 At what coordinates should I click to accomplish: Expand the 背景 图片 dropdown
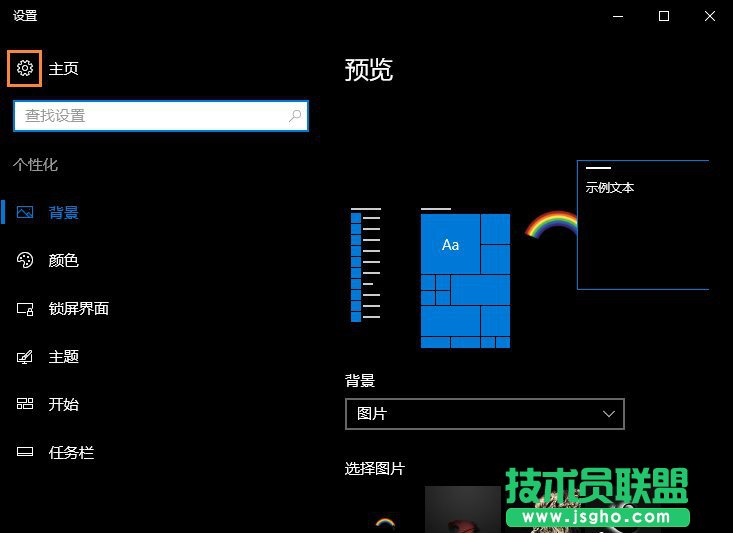click(x=485, y=414)
